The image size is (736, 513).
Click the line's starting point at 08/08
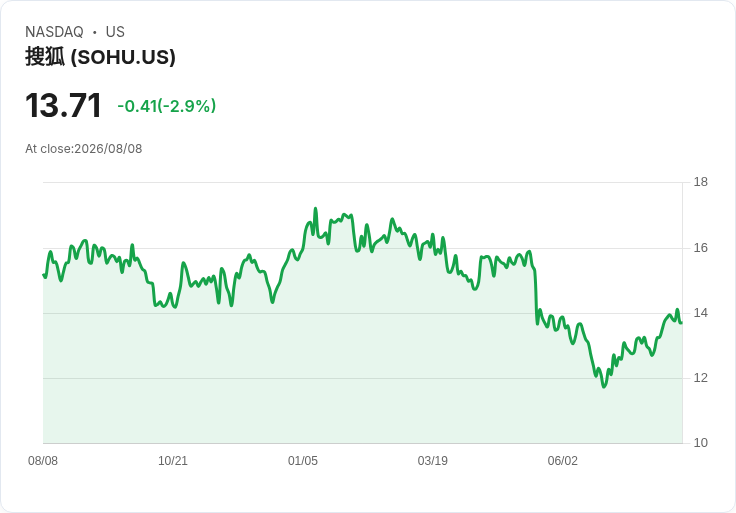tap(43, 275)
